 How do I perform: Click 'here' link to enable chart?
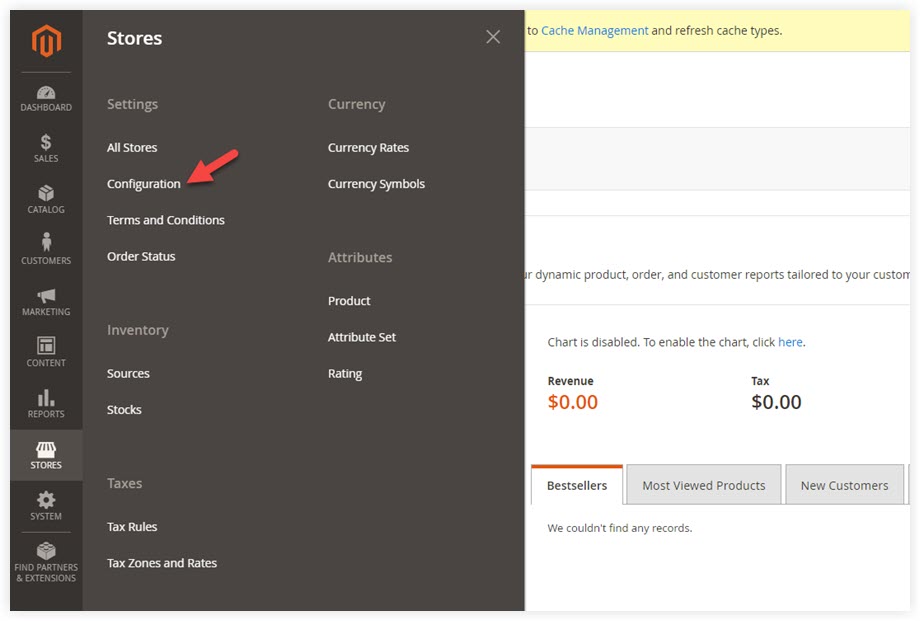tap(790, 342)
